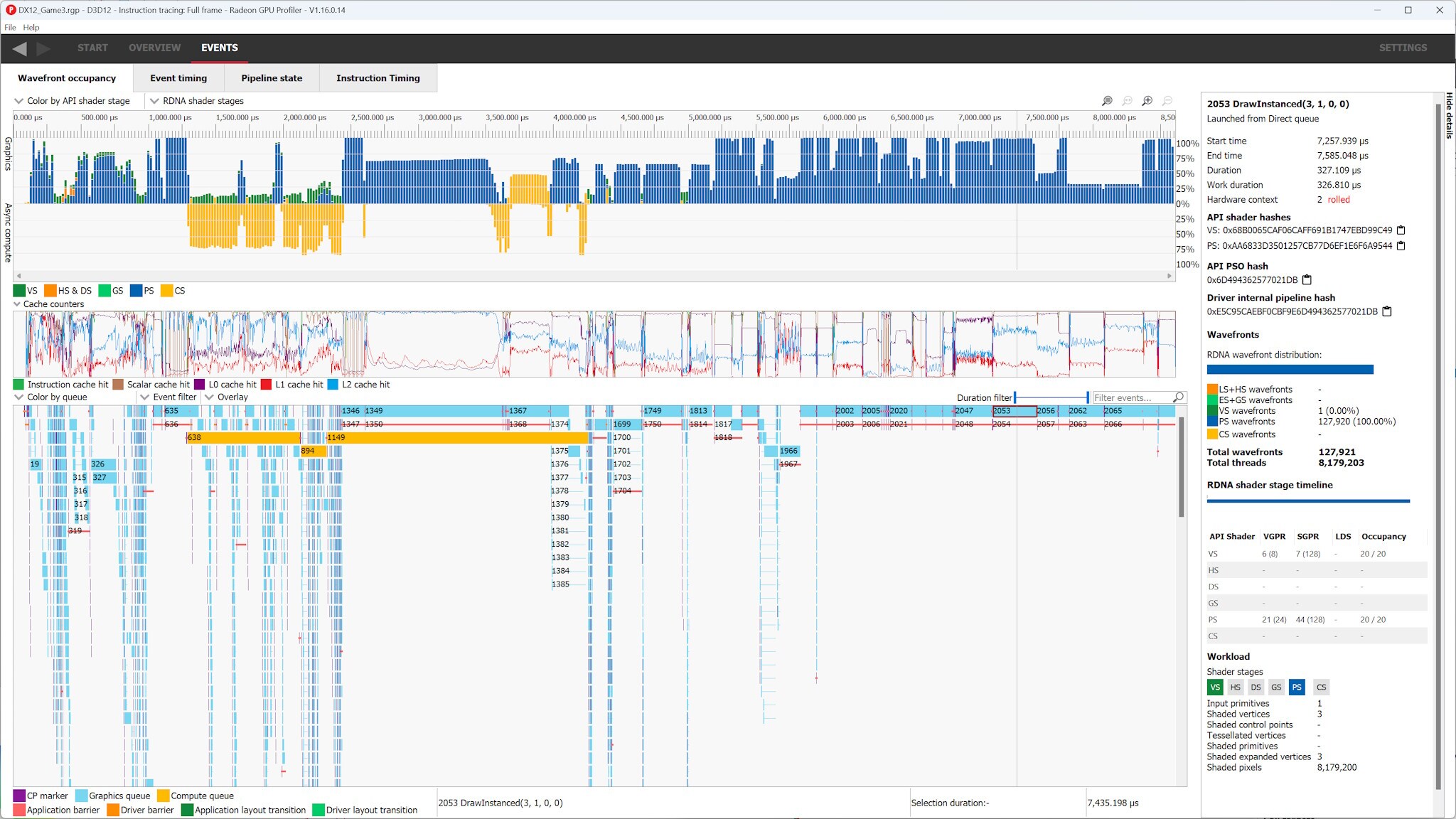This screenshot has height=819, width=1456.
Task: Click the zoom to selection magnifier
Action: coord(1107,101)
